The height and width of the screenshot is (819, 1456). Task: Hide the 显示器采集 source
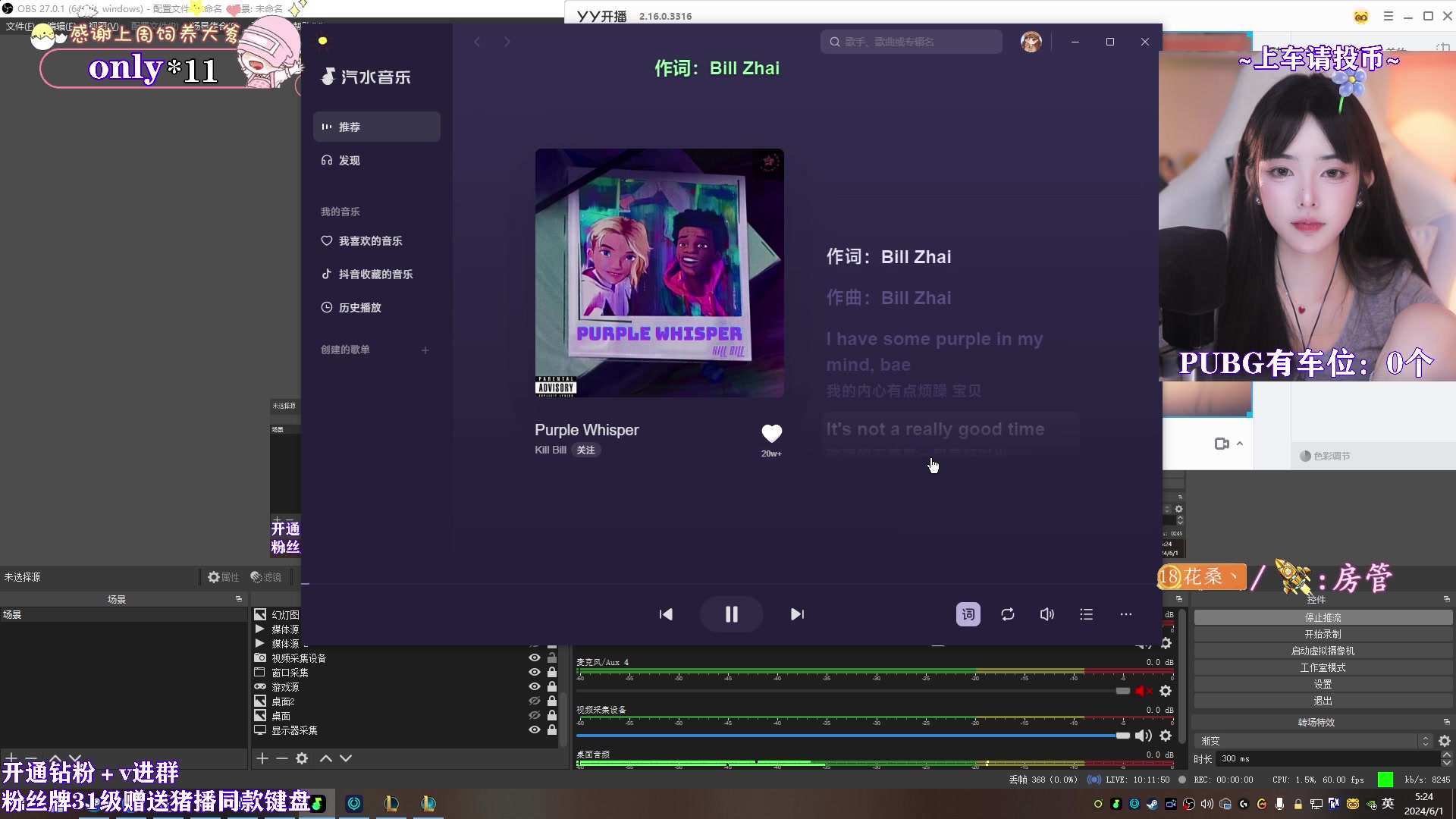click(x=534, y=730)
